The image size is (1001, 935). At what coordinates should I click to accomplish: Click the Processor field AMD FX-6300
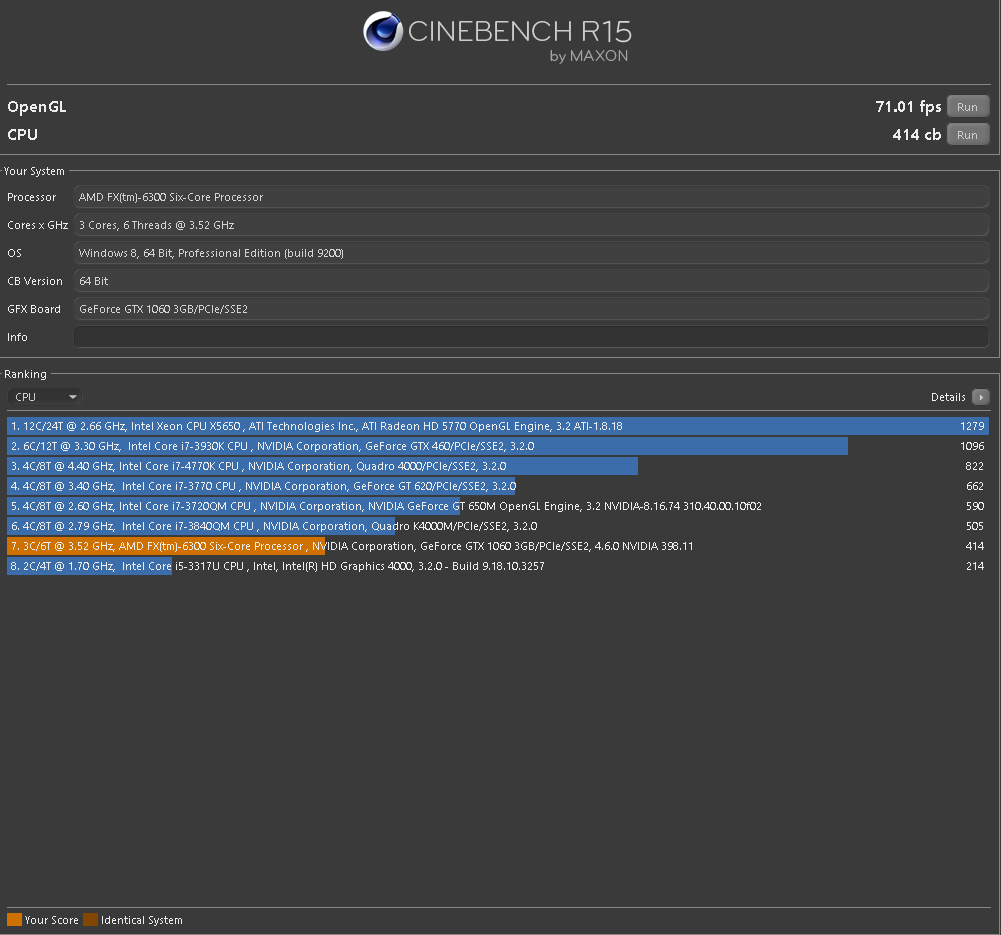pyautogui.click(x=531, y=197)
